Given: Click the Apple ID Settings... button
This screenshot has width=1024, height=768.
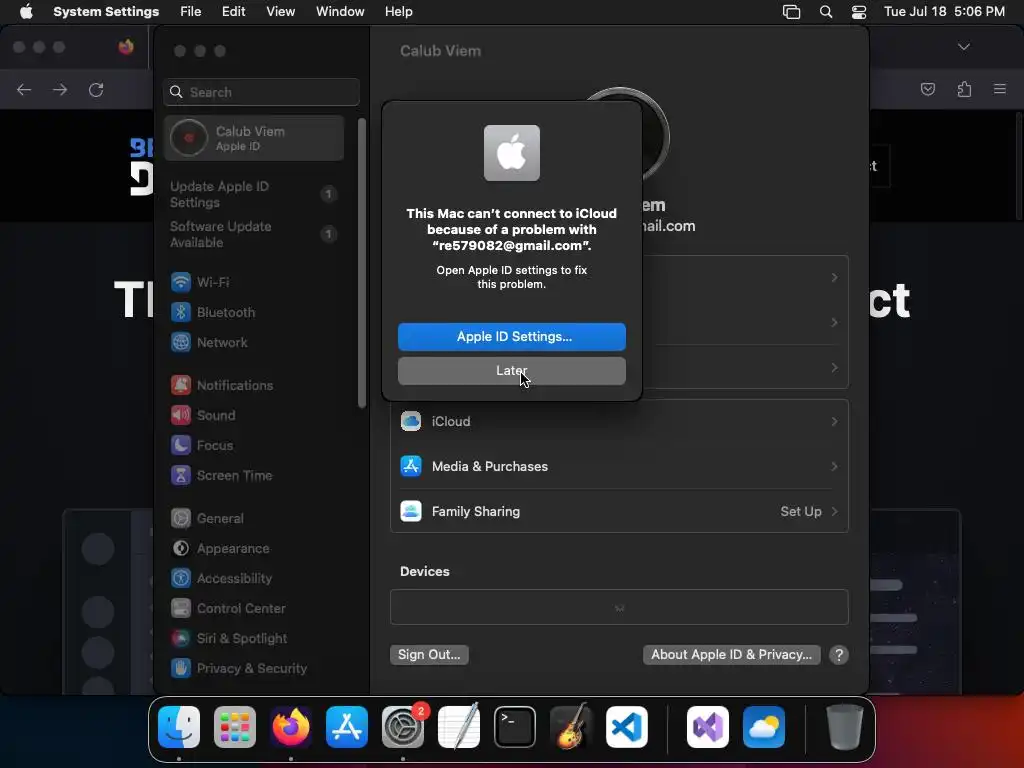Looking at the screenshot, I should tap(511, 336).
